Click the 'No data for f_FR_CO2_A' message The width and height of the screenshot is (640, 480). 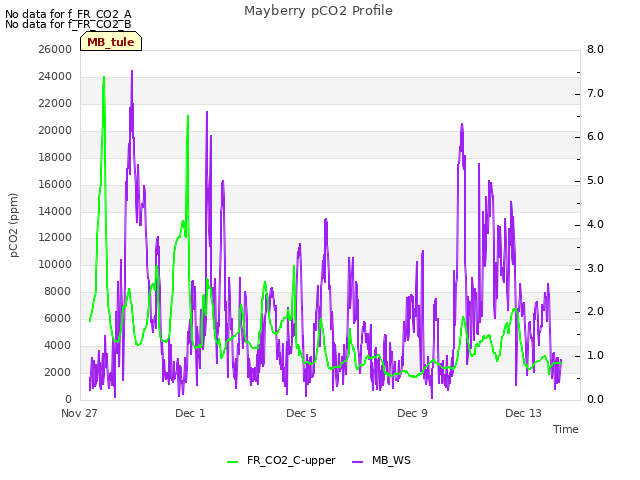pos(68,14)
